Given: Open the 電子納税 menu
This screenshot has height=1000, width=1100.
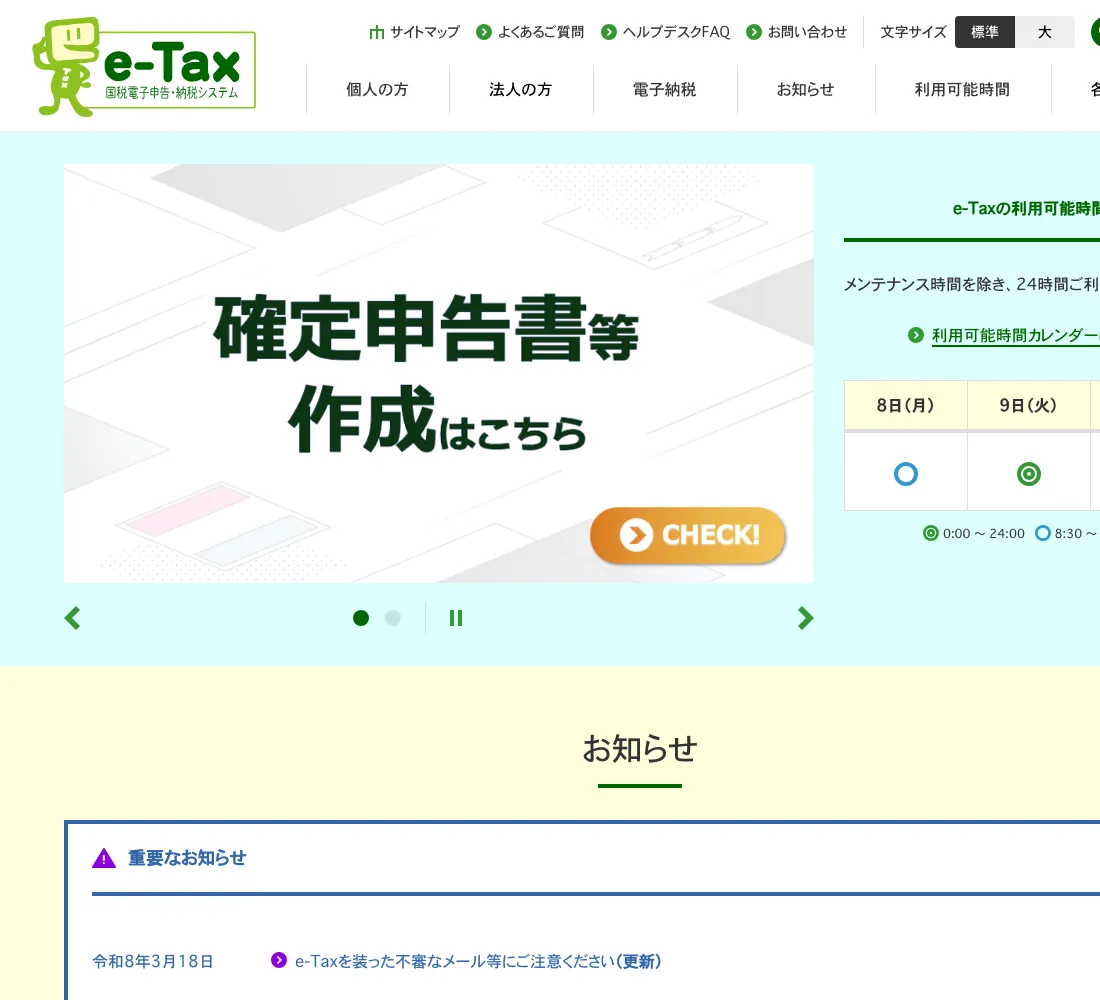Looking at the screenshot, I should [x=664, y=89].
